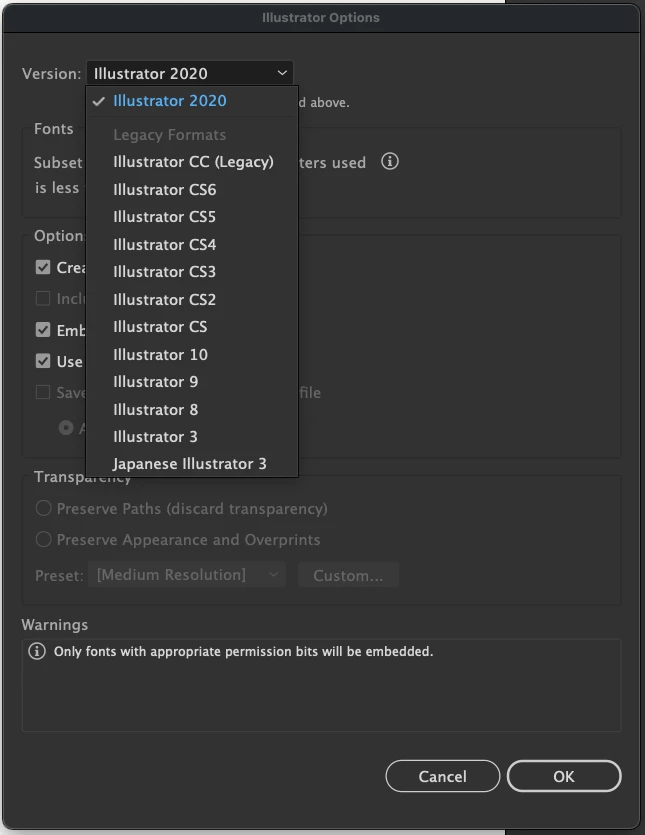Choose Illustrator CC (Legacy) format
The height and width of the screenshot is (835, 645).
click(x=192, y=162)
